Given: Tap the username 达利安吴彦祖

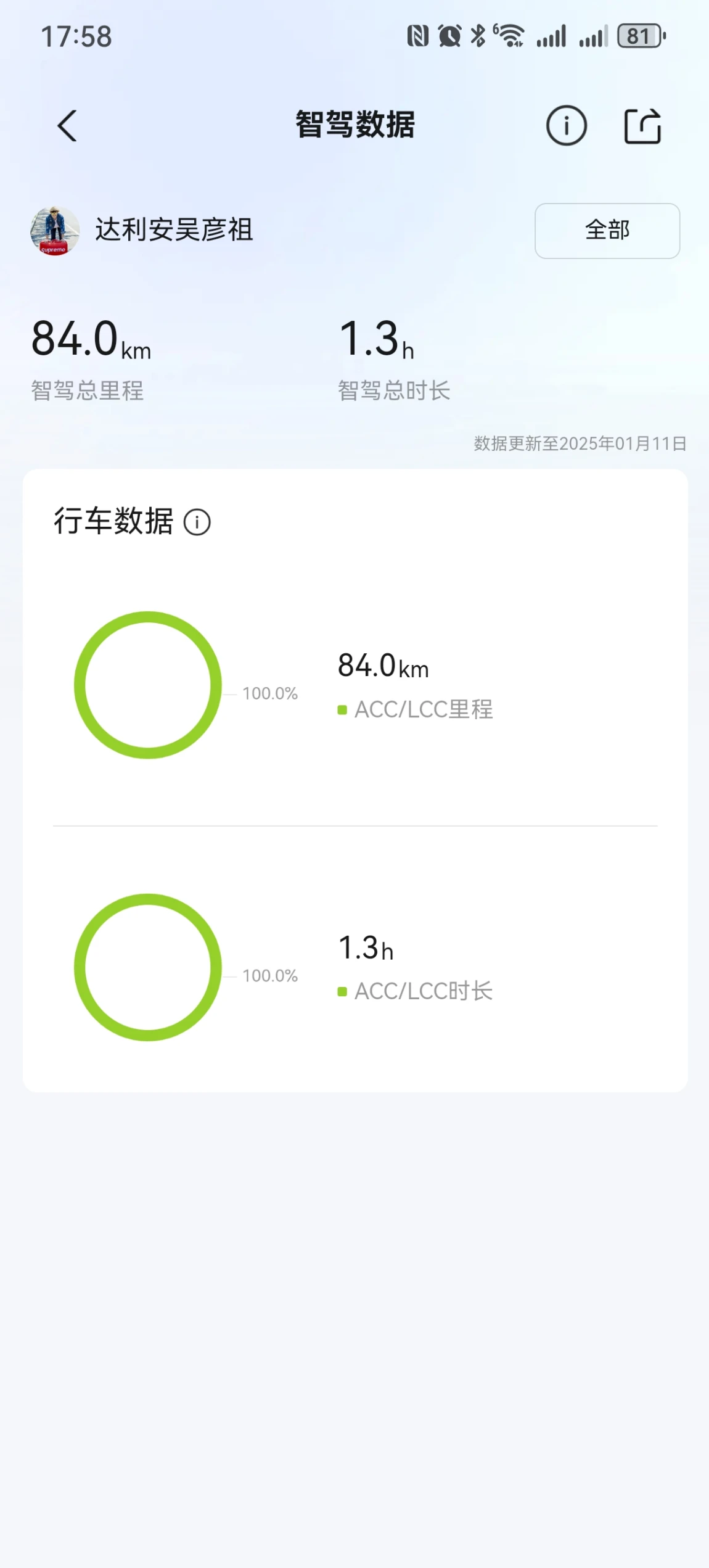Looking at the screenshot, I should tap(174, 230).
